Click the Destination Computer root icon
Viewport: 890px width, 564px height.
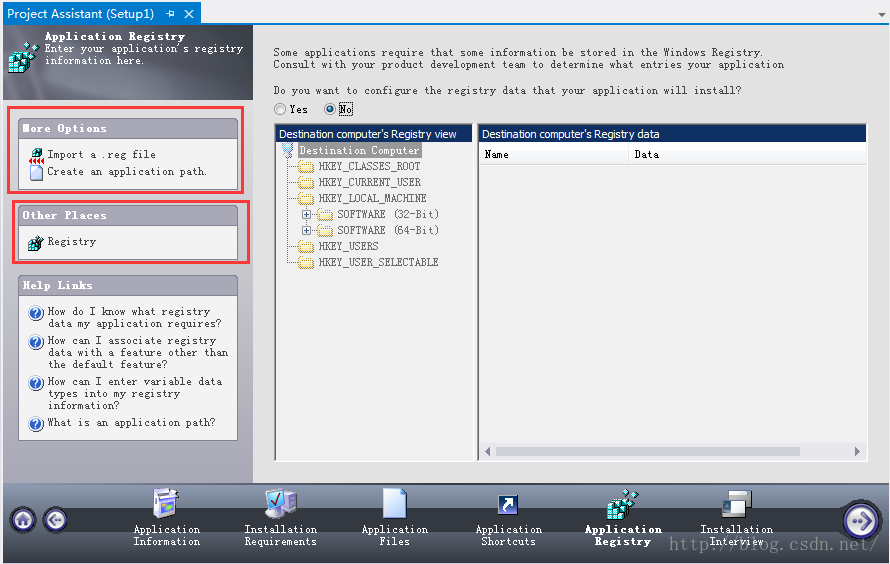pyautogui.click(x=288, y=150)
